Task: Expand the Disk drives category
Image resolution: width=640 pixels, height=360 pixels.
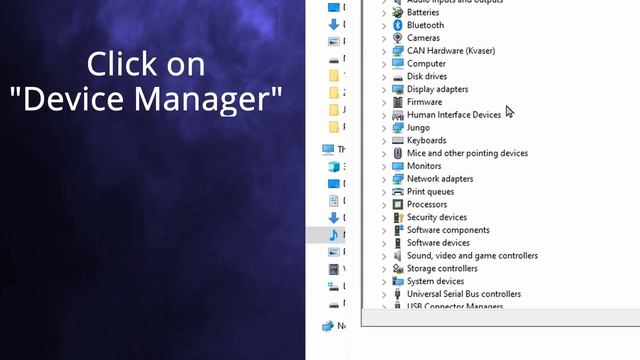Action: coord(384,77)
